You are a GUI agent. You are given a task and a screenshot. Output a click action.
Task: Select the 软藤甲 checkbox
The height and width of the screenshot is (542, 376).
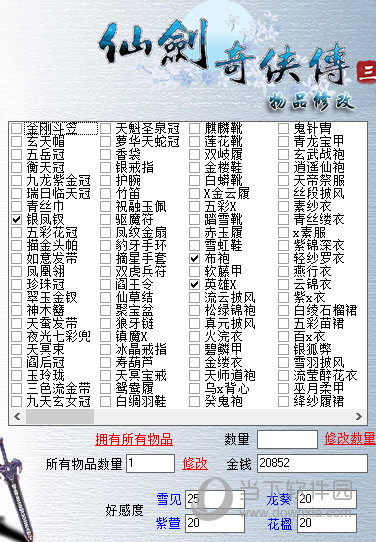point(195,271)
